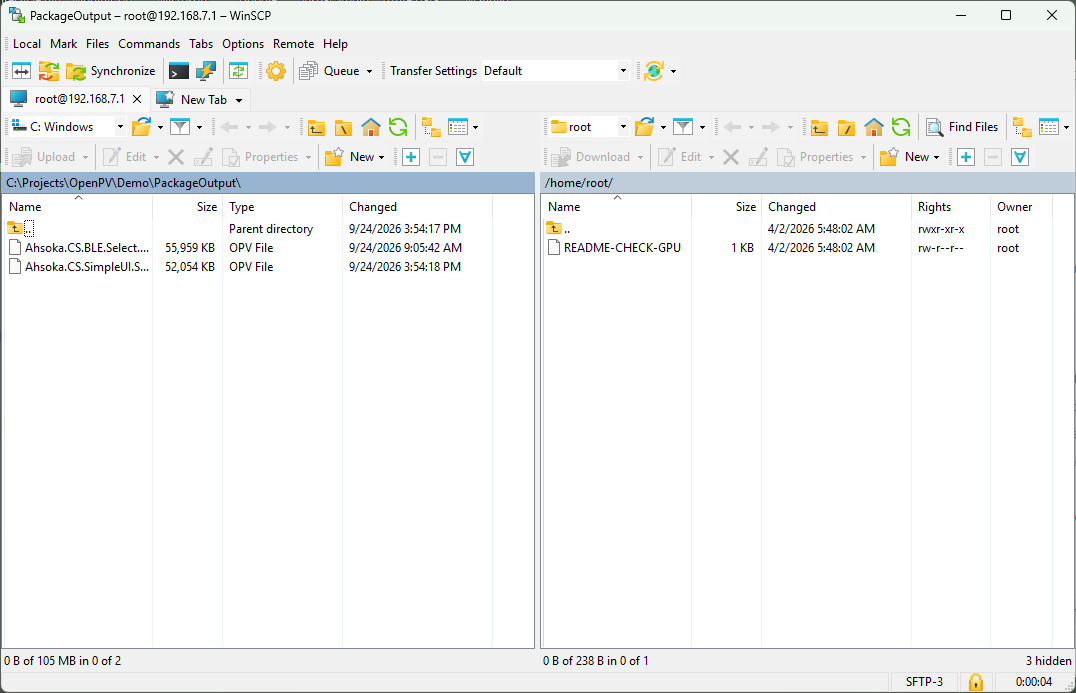
Task: Open the Files menu
Action: (97, 44)
